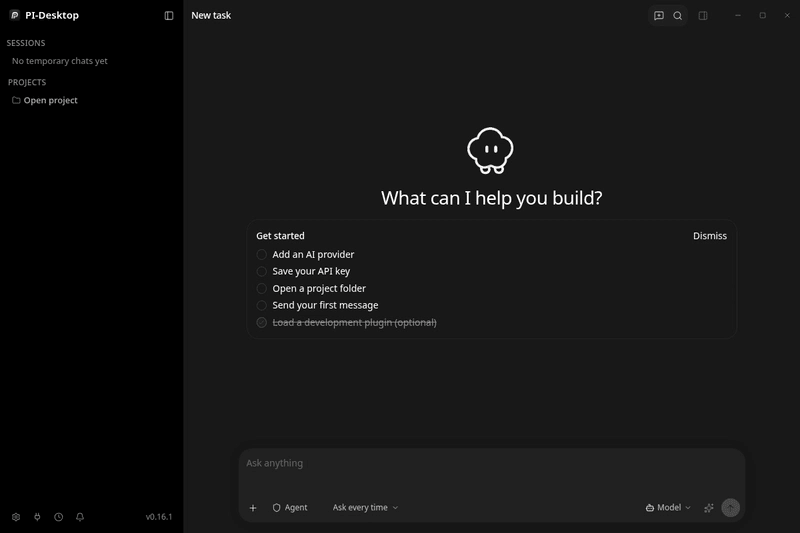Check the Send your first message circle
Viewport: 800px width, 533px height.
pos(262,305)
